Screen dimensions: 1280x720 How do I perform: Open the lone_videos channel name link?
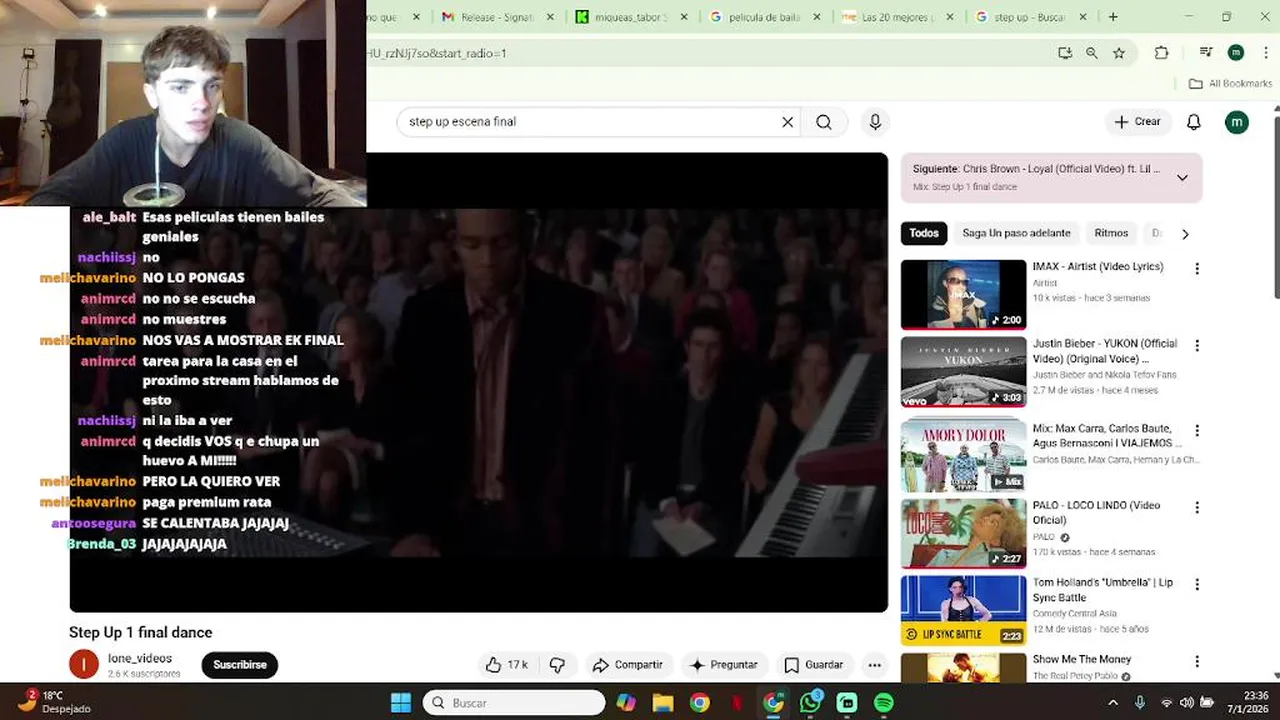(x=140, y=658)
